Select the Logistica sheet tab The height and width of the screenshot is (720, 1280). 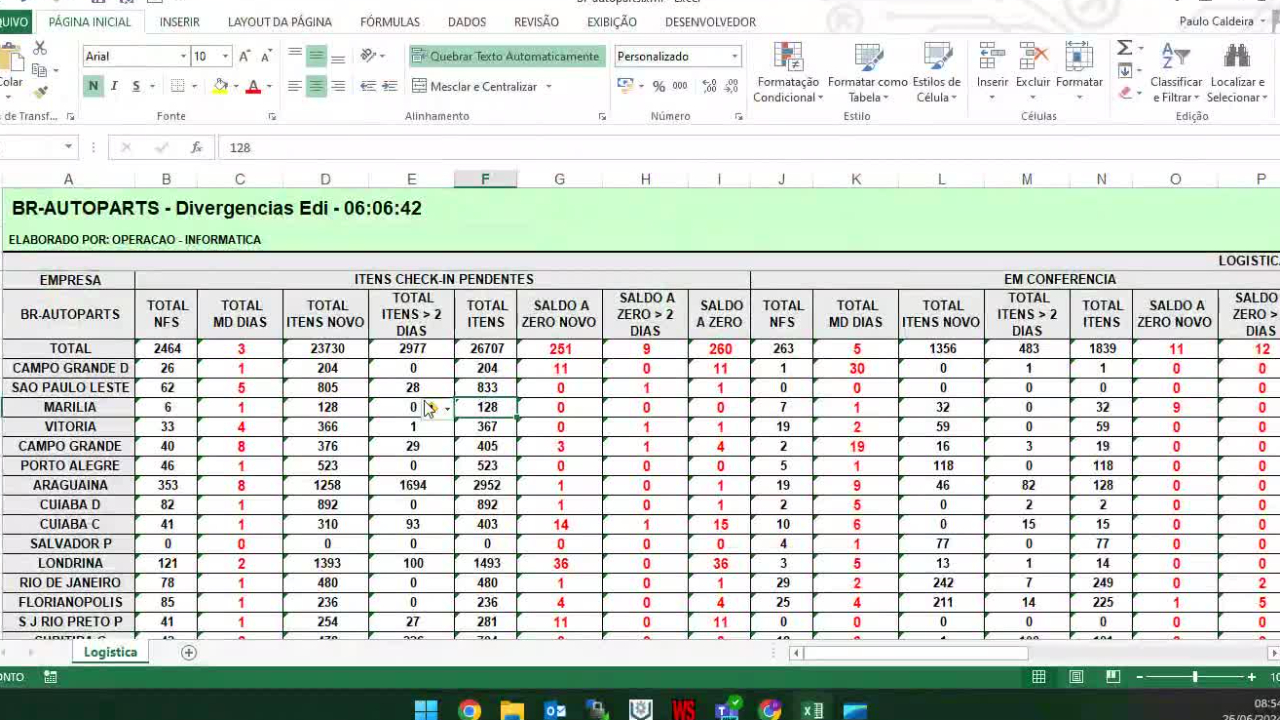click(x=110, y=652)
